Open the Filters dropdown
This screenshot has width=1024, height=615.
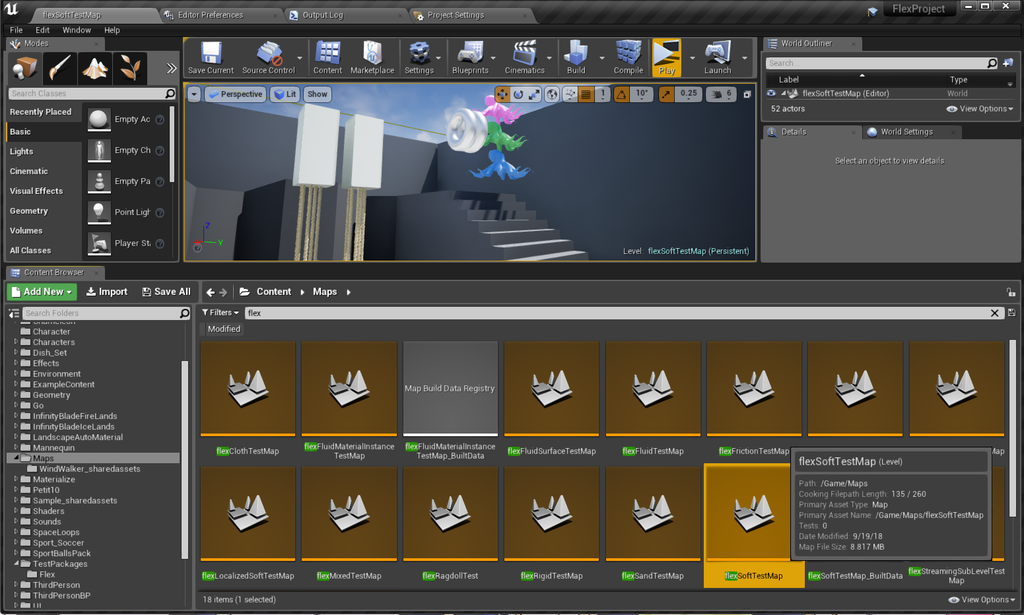point(220,313)
